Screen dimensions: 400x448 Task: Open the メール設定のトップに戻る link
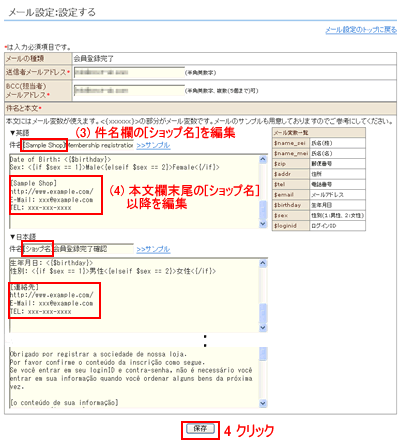(x=361, y=30)
